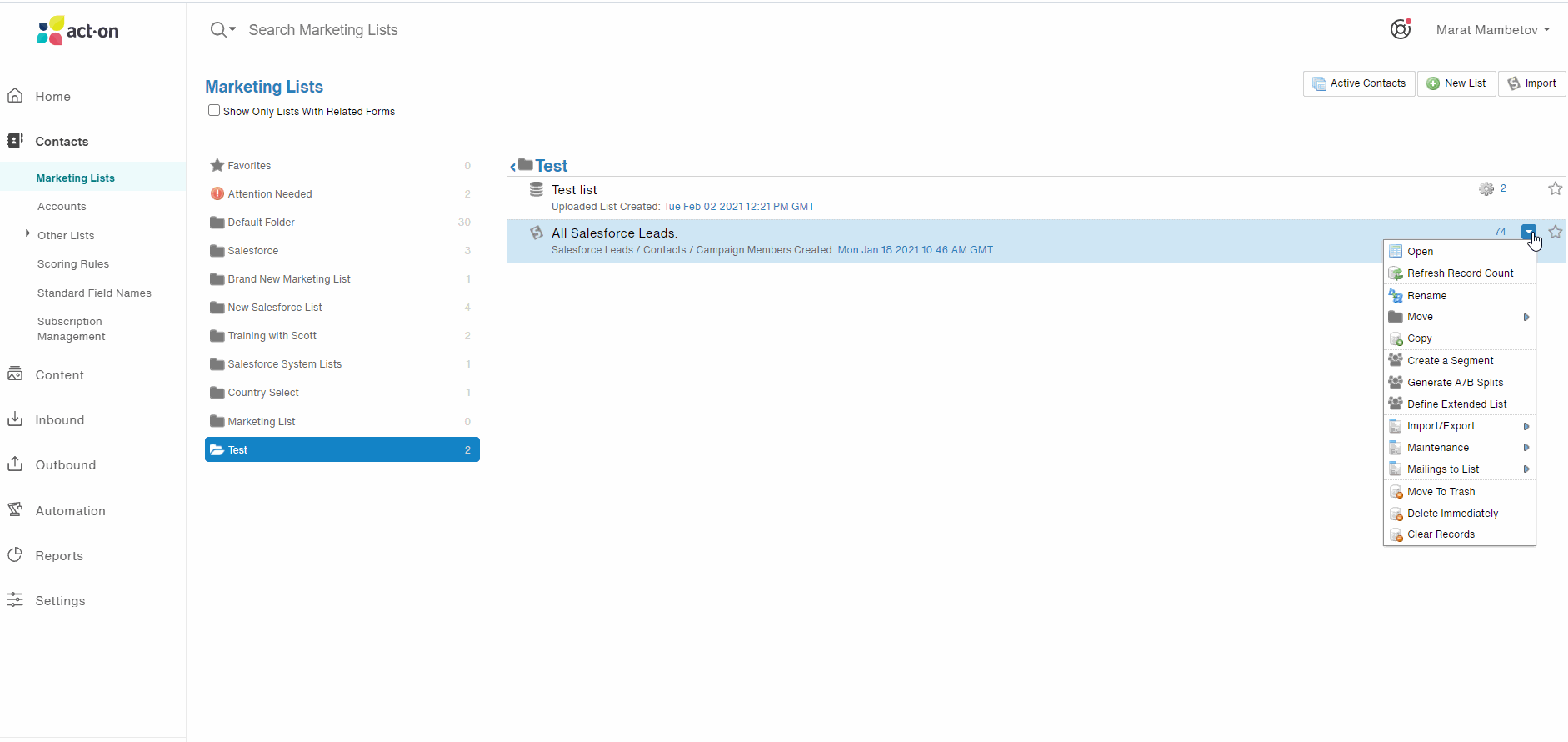This screenshot has width=1568, height=742.
Task: Click the Import button
Action: pos(1532,83)
